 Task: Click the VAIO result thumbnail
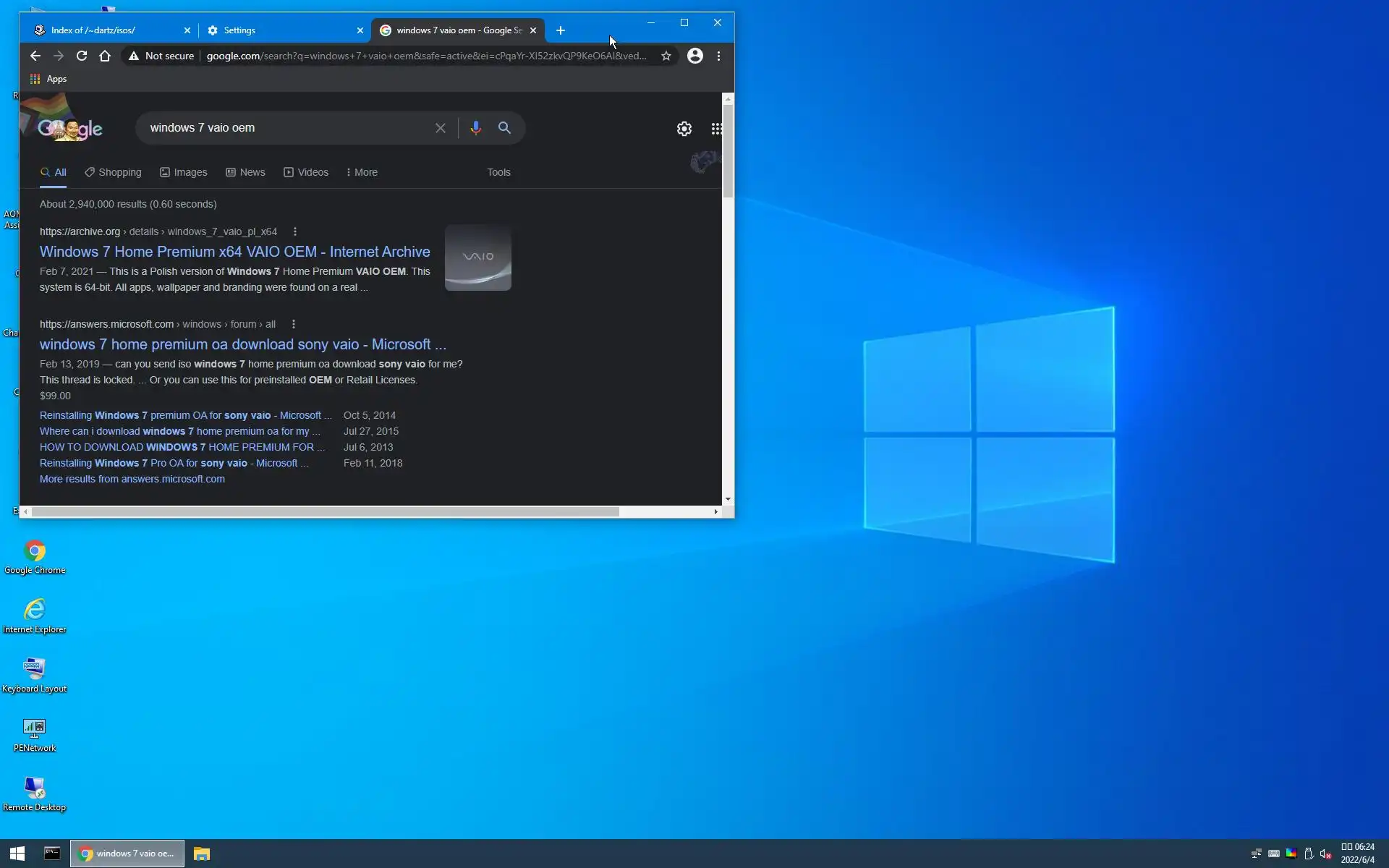[477, 258]
